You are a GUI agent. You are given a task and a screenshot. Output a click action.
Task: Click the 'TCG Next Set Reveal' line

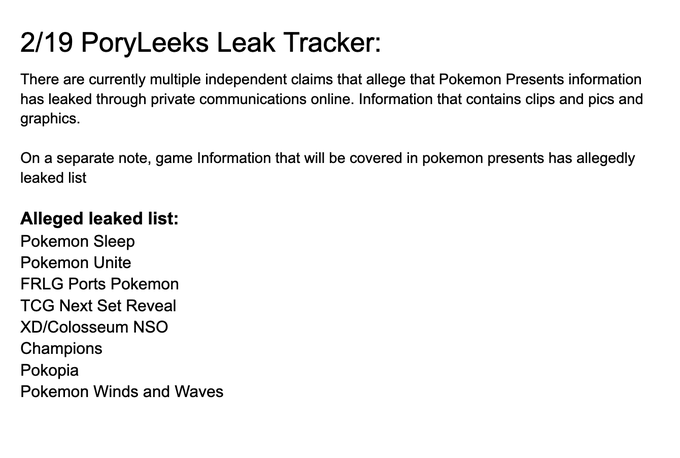pyautogui.click(x=98, y=306)
